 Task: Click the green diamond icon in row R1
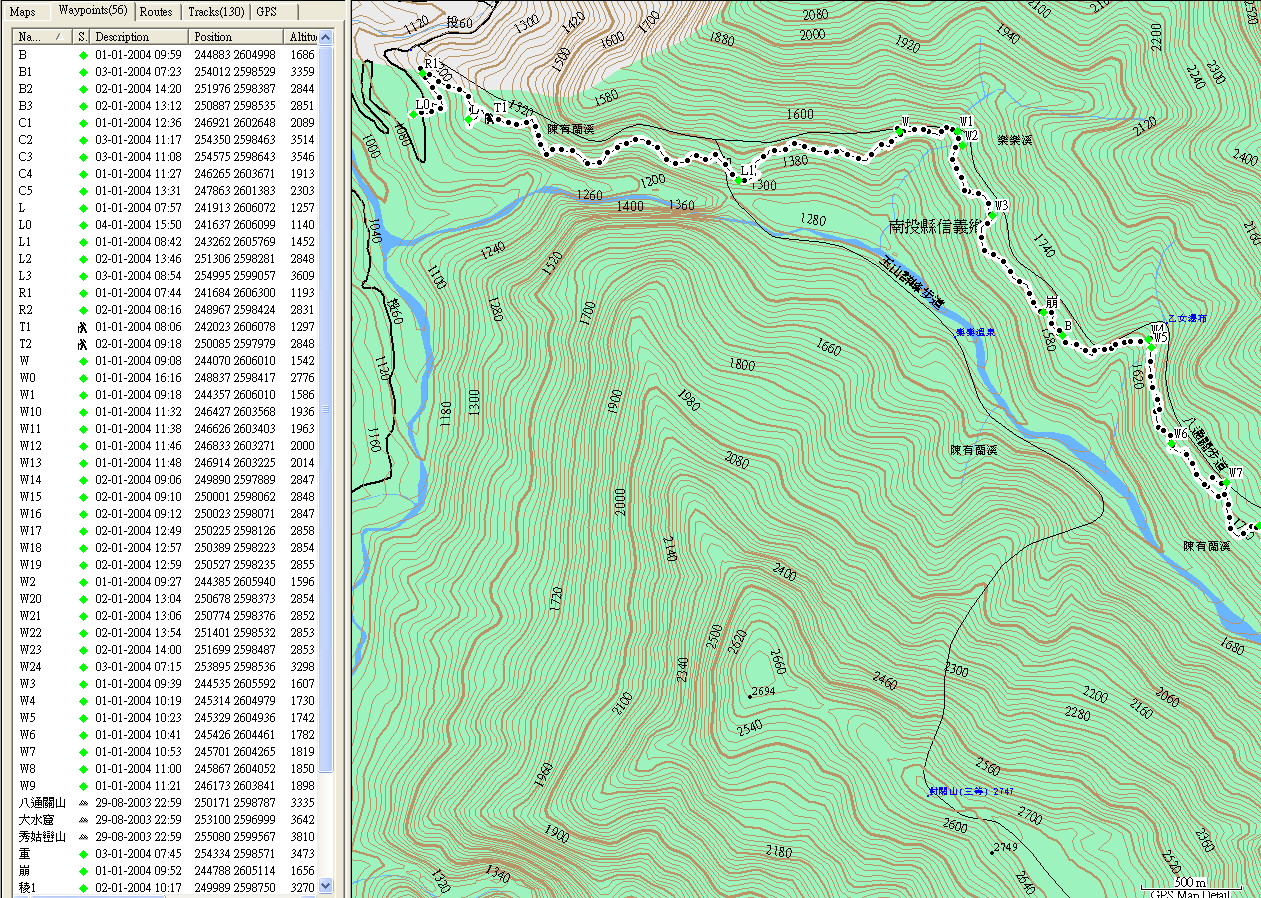click(x=83, y=293)
